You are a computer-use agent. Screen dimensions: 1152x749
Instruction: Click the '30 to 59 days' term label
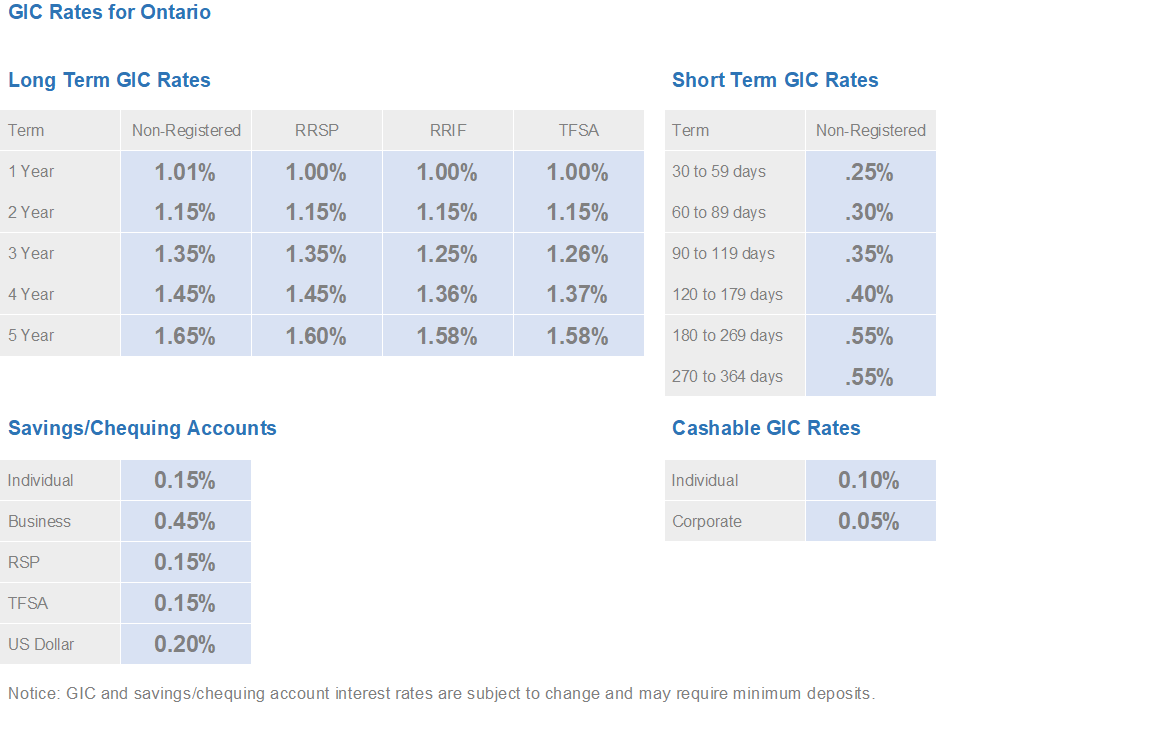(x=719, y=172)
